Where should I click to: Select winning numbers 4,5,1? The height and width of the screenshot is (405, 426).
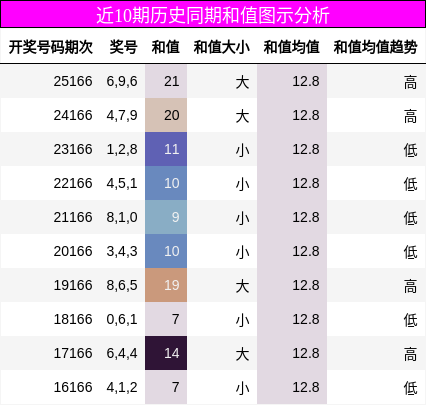(x=122, y=184)
